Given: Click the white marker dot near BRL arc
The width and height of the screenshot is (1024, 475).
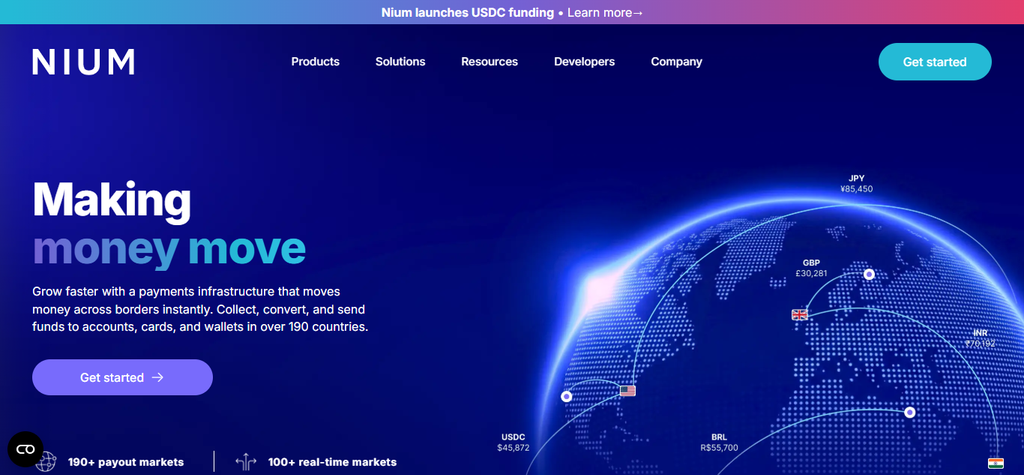Looking at the screenshot, I should 910,412.
